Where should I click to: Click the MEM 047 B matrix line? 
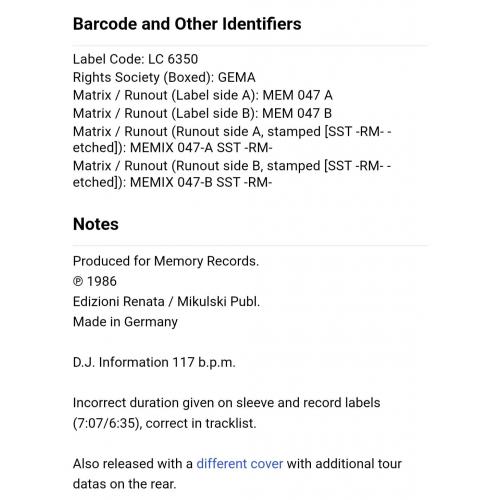pyautogui.click(x=202, y=113)
